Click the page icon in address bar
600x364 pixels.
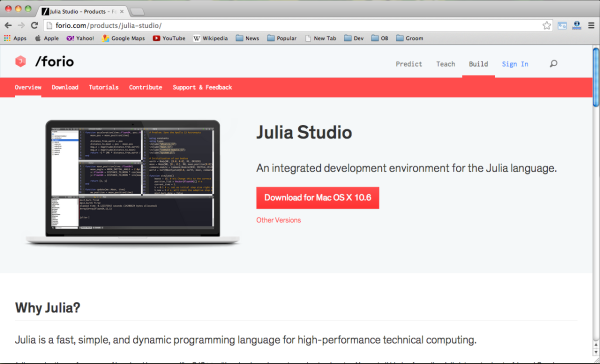coord(49,26)
